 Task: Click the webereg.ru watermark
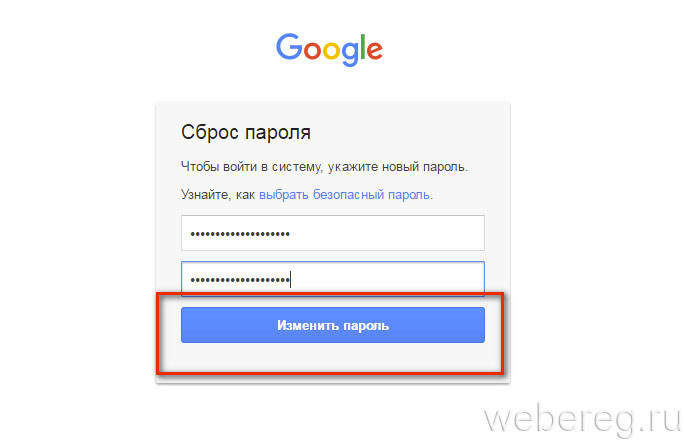583,419
